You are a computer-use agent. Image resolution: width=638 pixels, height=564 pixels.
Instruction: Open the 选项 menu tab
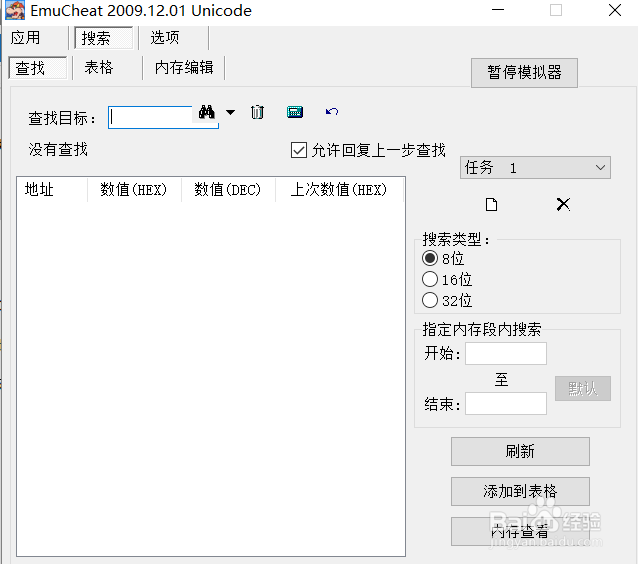[165, 38]
